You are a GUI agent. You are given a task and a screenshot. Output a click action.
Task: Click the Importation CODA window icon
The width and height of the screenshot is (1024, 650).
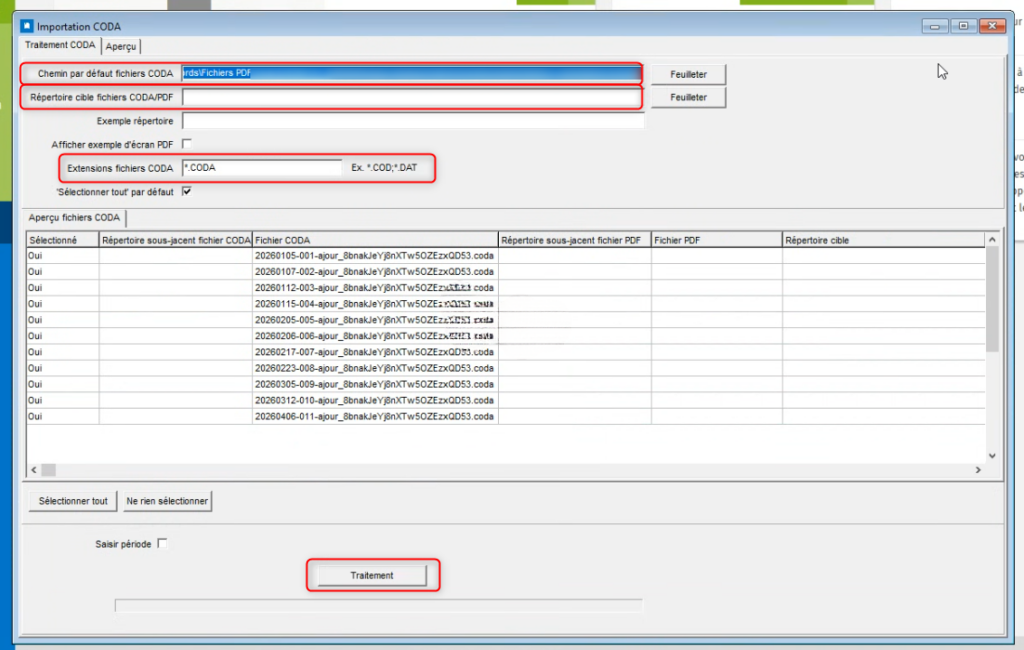click(27, 26)
